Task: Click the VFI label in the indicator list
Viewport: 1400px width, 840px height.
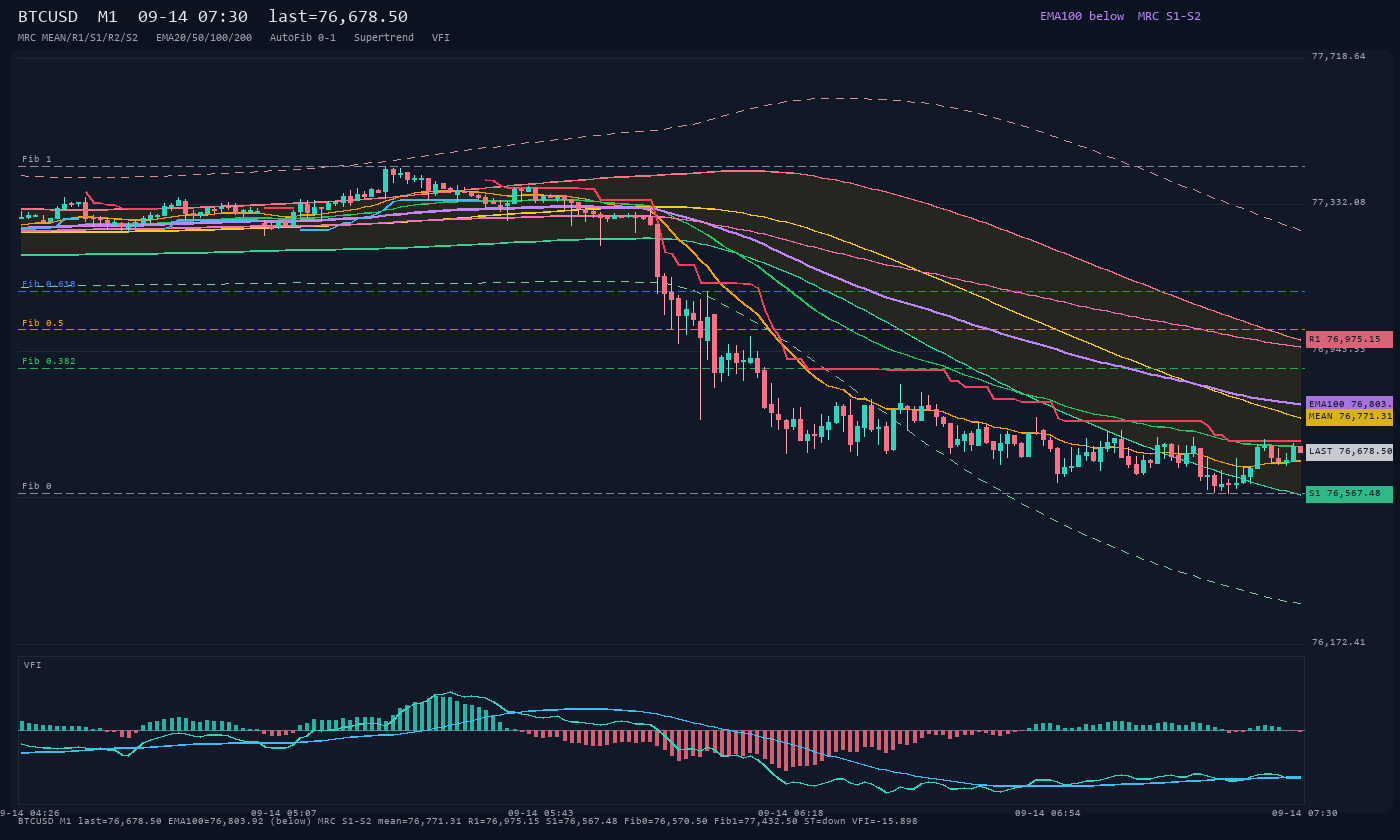Action: click(441, 37)
